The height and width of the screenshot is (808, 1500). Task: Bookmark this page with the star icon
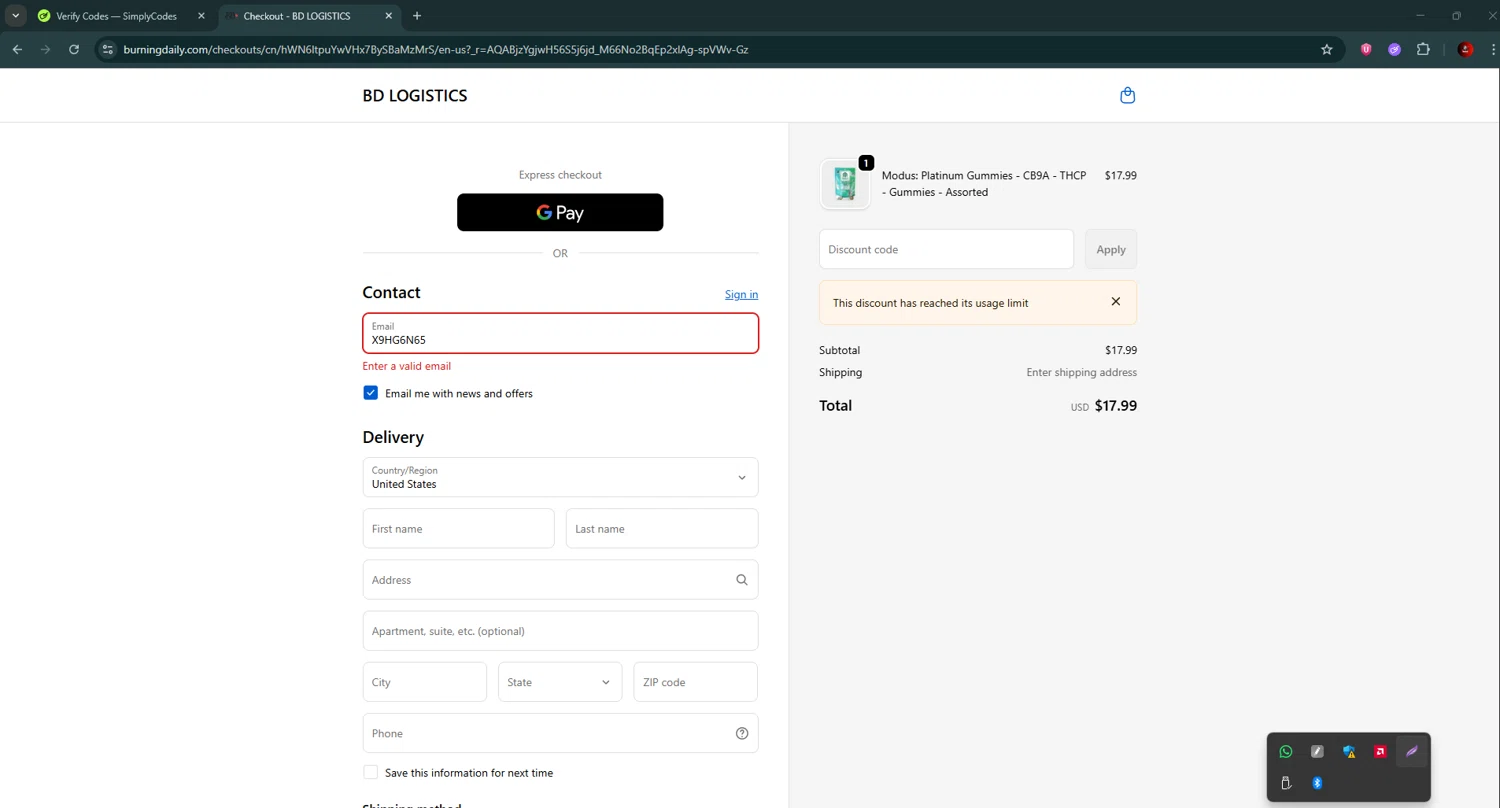tap(1327, 49)
